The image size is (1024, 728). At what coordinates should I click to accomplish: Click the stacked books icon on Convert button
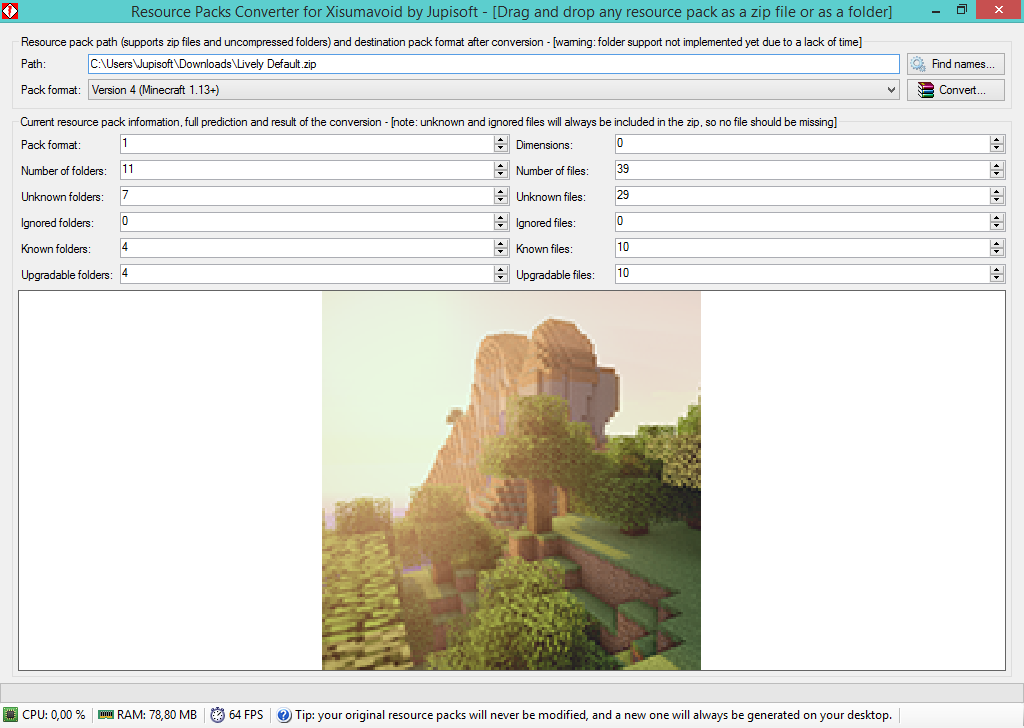(x=925, y=90)
